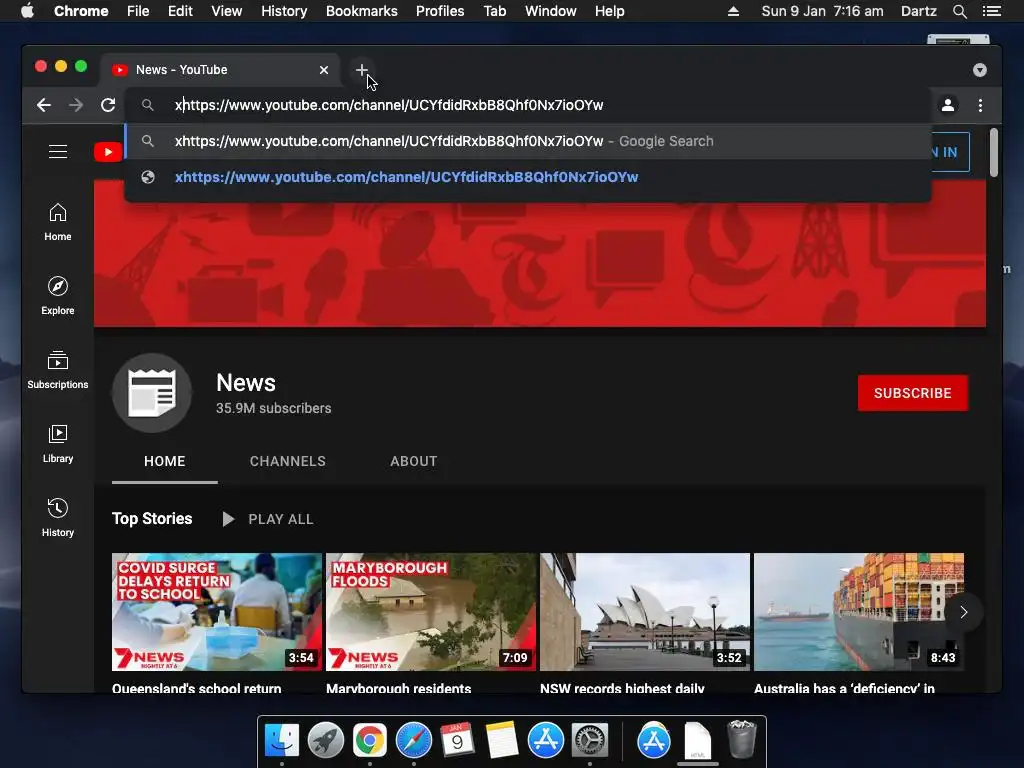Click the YouTube logo icon
The height and width of the screenshot is (768, 1024).
[108, 152]
